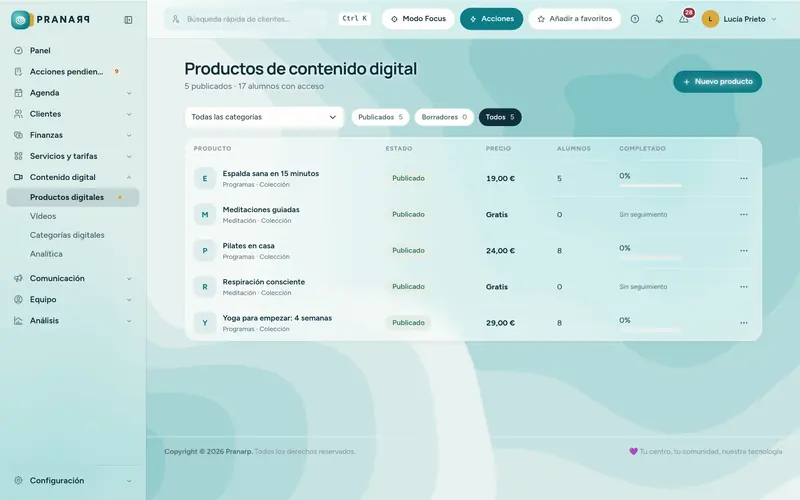This screenshot has width=800, height=500.
Task: Open more options for Meditaciones guiadas row
Action: tap(744, 215)
